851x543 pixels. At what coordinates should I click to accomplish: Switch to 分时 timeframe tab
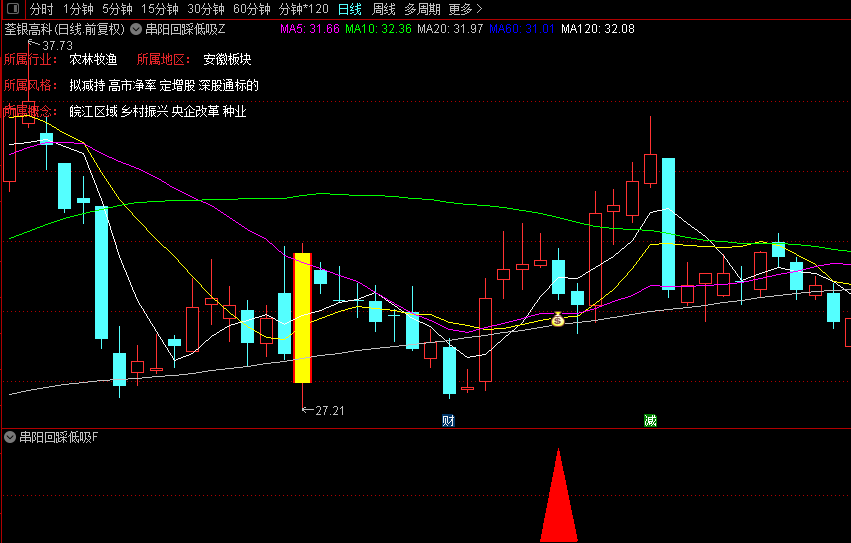[41, 9]
